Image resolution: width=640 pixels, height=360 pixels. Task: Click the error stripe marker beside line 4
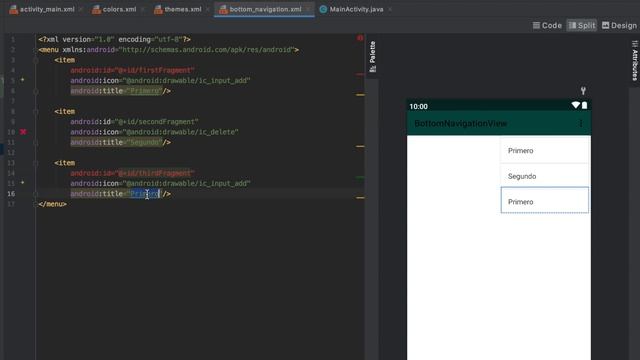pyautogui.click(x=360, y=74)
